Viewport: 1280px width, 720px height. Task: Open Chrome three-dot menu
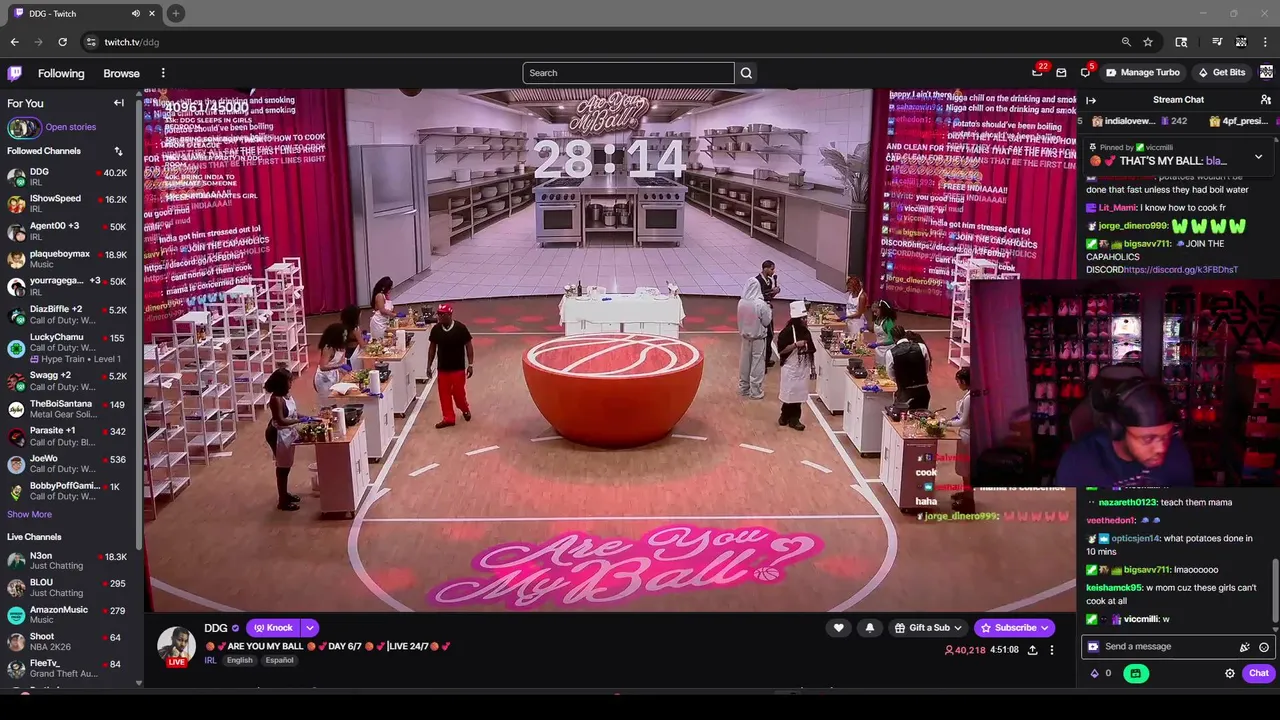pyautogui.click(x=1265, y=42)
